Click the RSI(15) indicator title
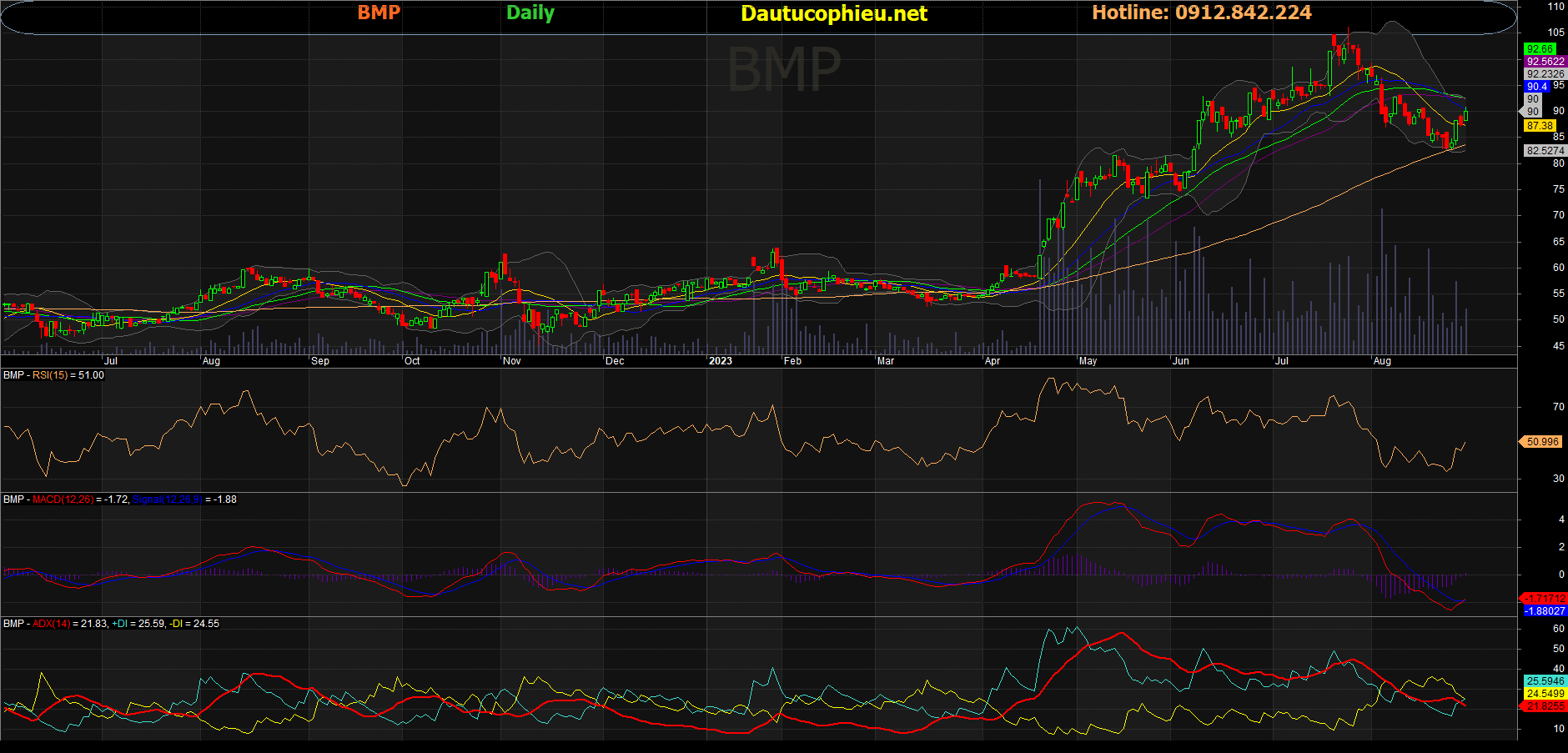The image size is (1568, 753). (50, 375)
